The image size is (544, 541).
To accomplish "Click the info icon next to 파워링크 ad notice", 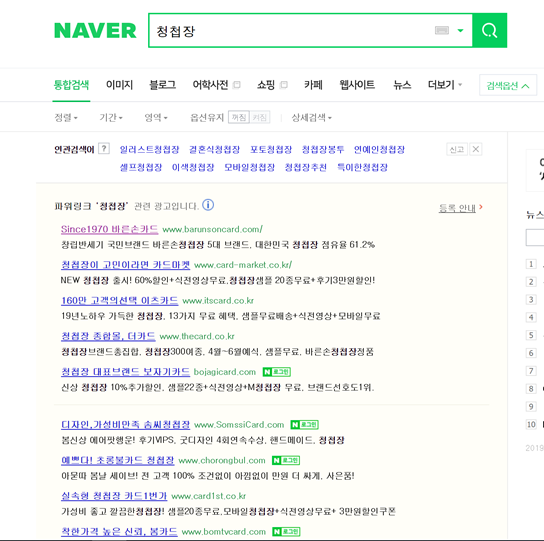I will coord(208,205).
